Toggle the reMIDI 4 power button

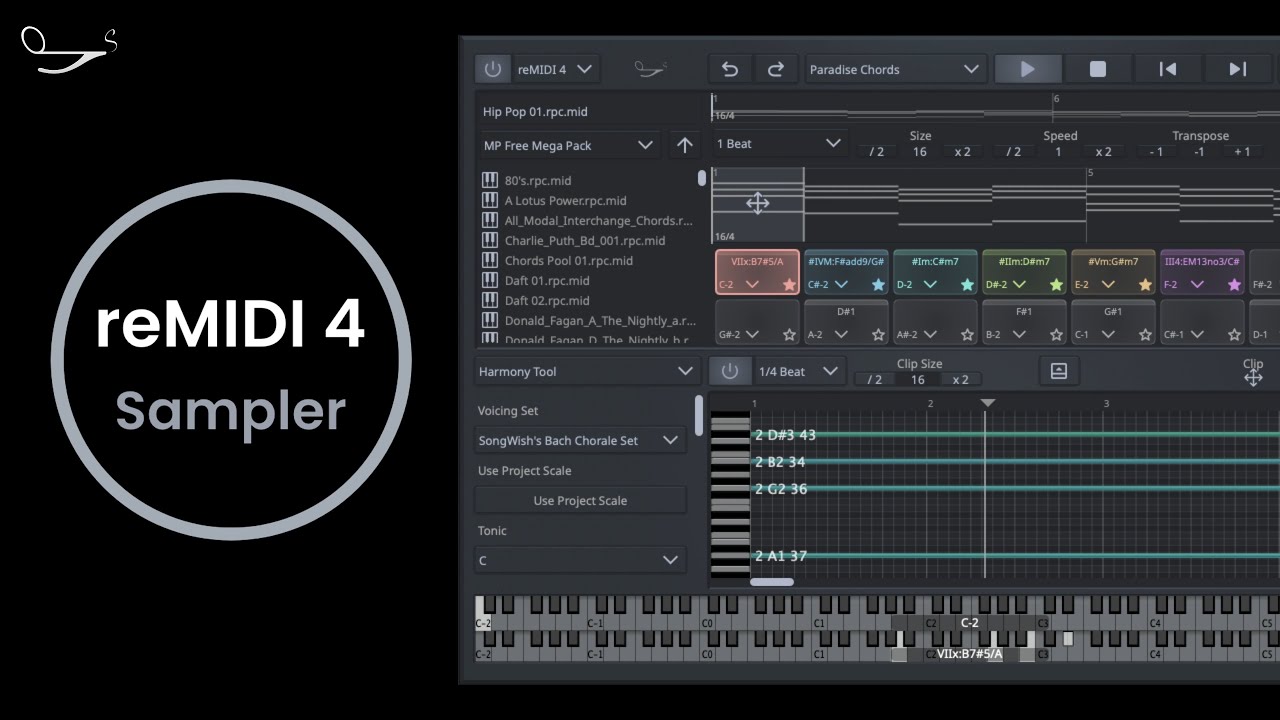coord(492,69)
